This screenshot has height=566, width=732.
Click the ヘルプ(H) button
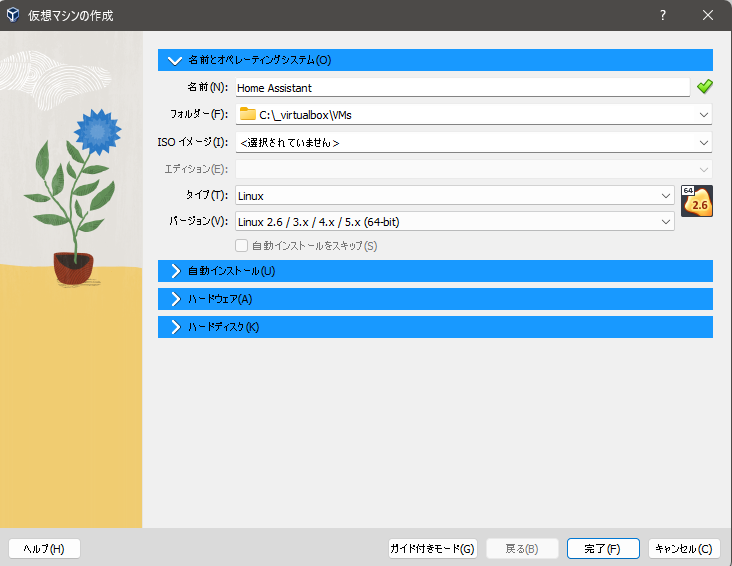(x=44, y=549)
